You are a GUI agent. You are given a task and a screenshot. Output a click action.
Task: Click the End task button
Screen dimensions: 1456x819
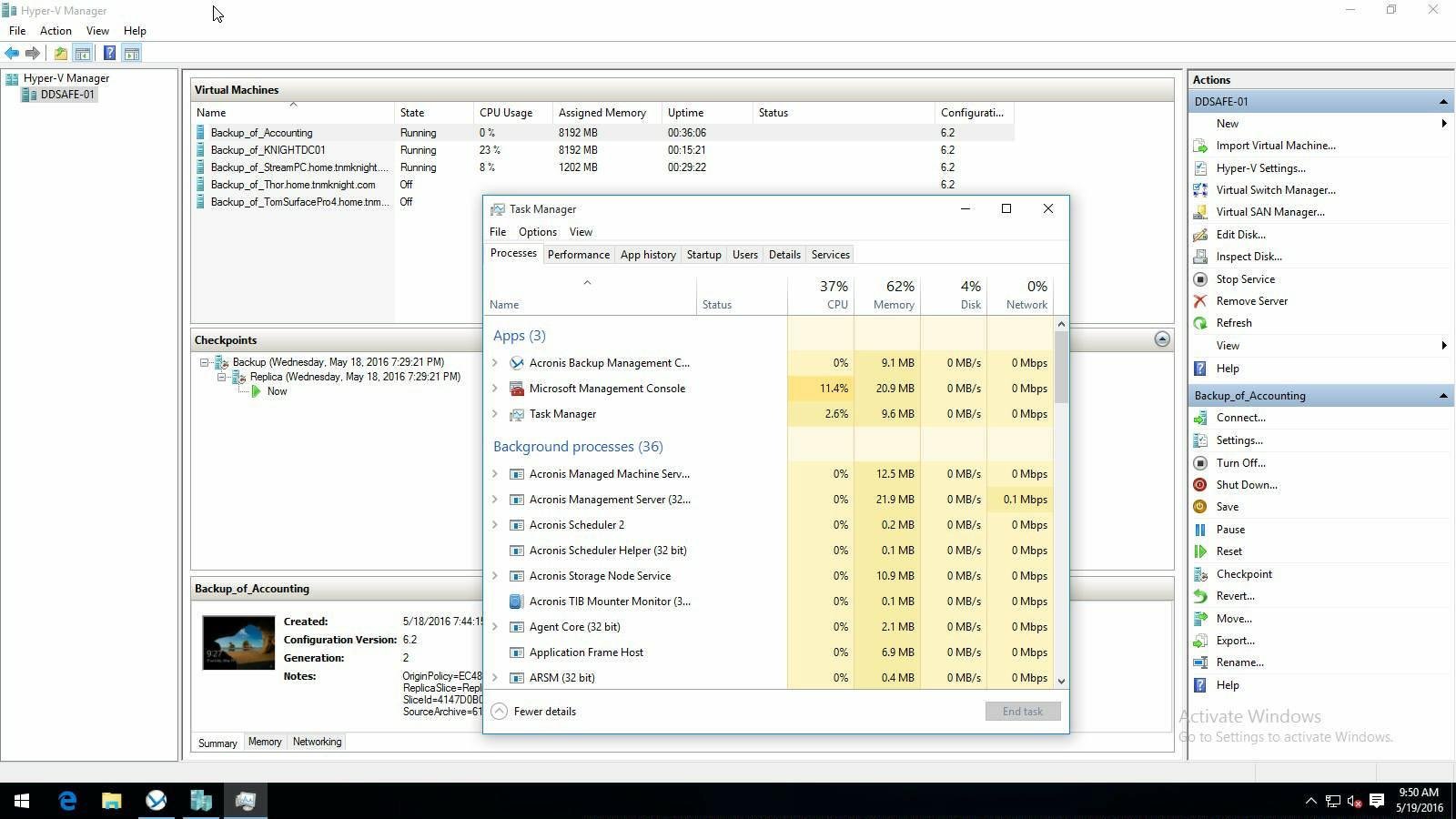coord(1023,712)
